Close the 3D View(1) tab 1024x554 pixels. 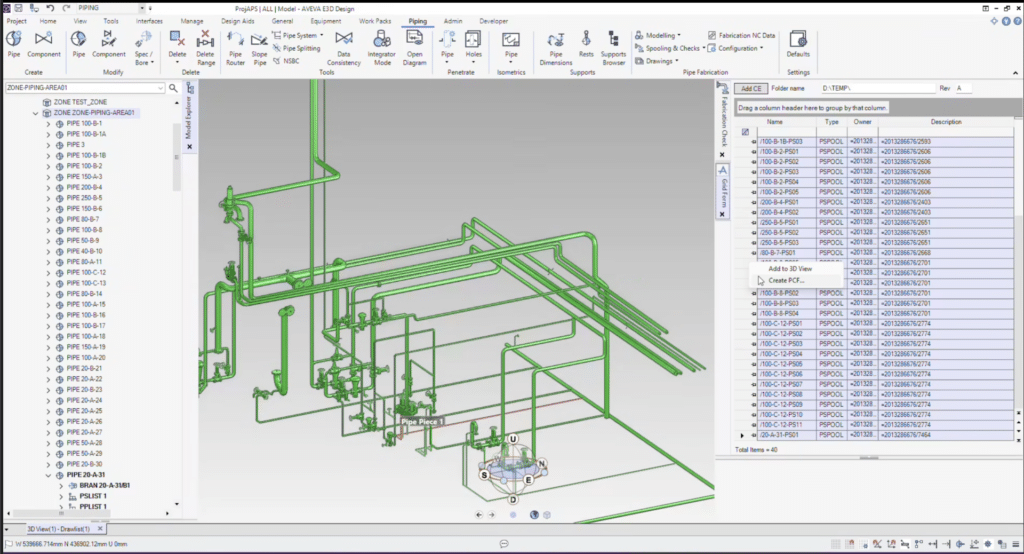[x=100, y=529]
